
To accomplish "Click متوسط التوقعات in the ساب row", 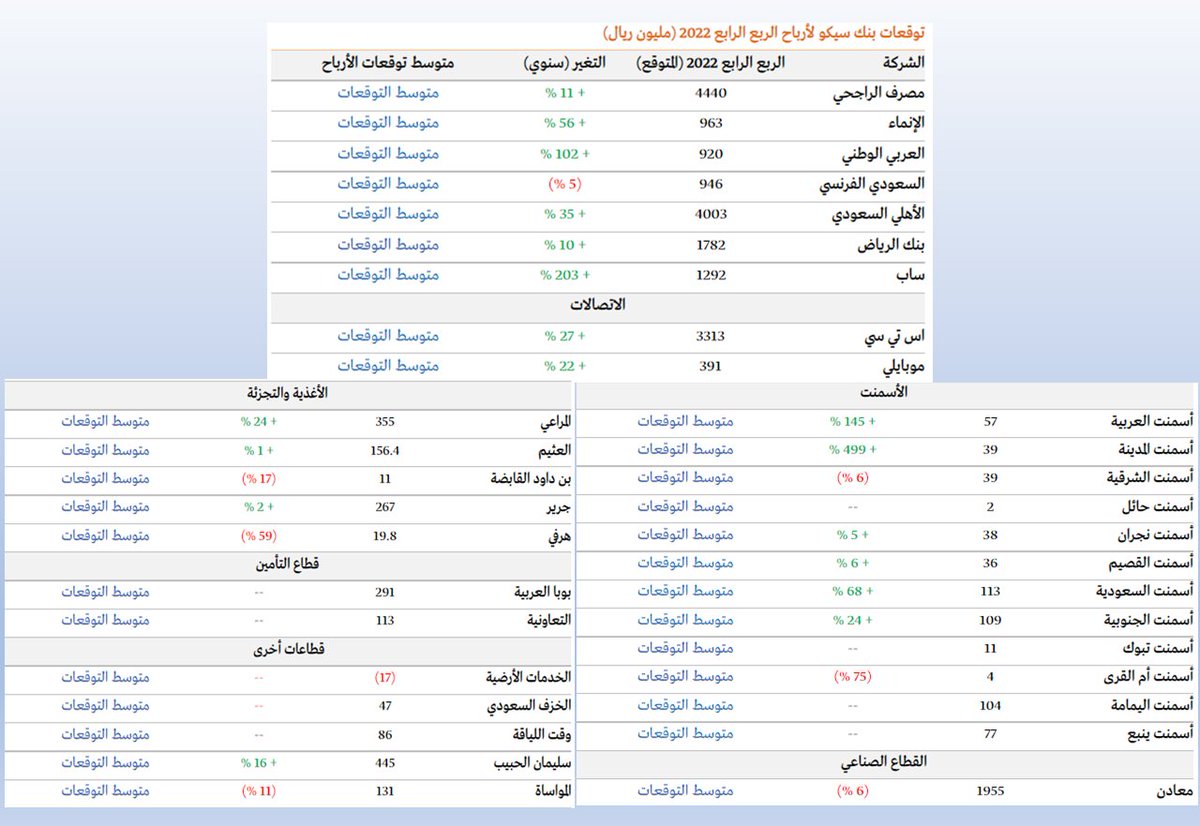I will (x=388, y=274).
